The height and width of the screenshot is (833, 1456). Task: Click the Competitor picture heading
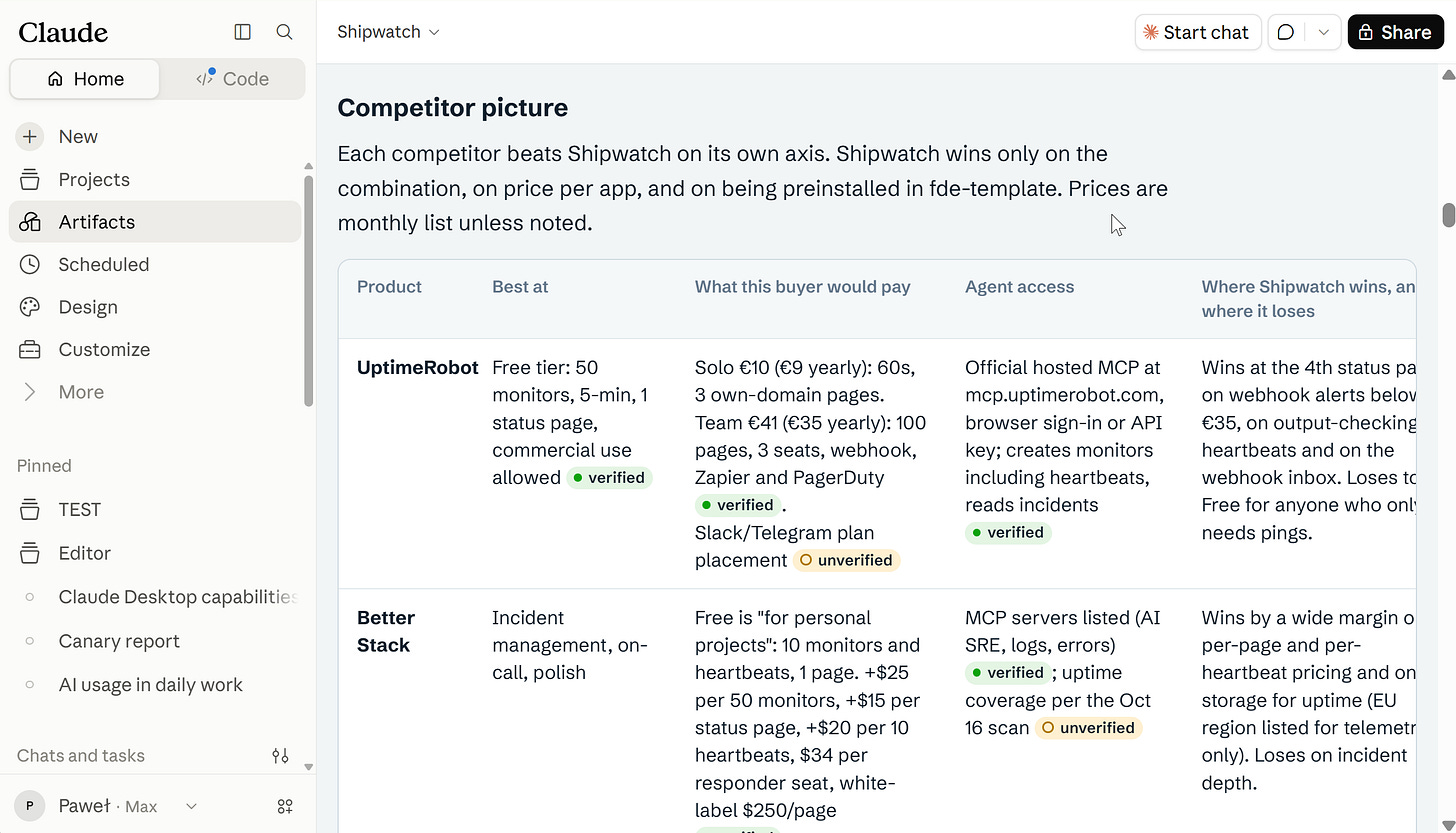coord(452,108)
